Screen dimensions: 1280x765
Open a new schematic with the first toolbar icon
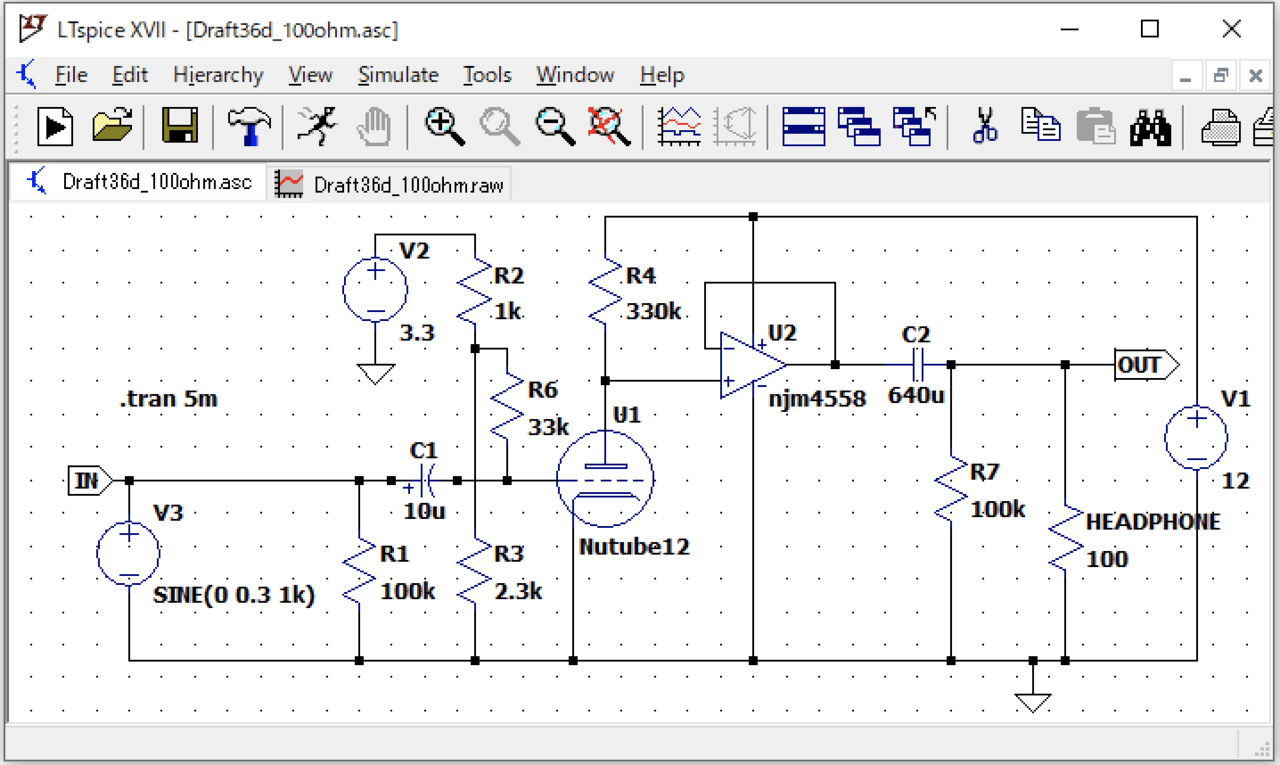(56, 126)
